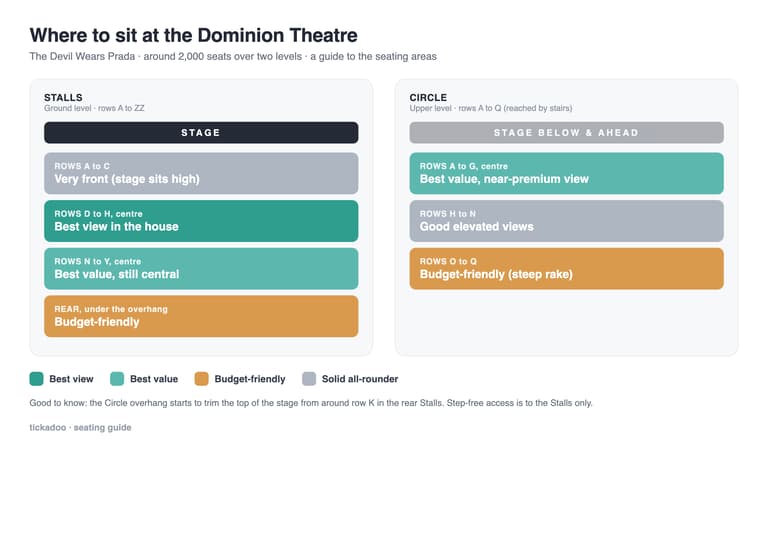Click the Solid all-rounder legend label
This screenshot has width=768, height=537.
click(360, 379)
